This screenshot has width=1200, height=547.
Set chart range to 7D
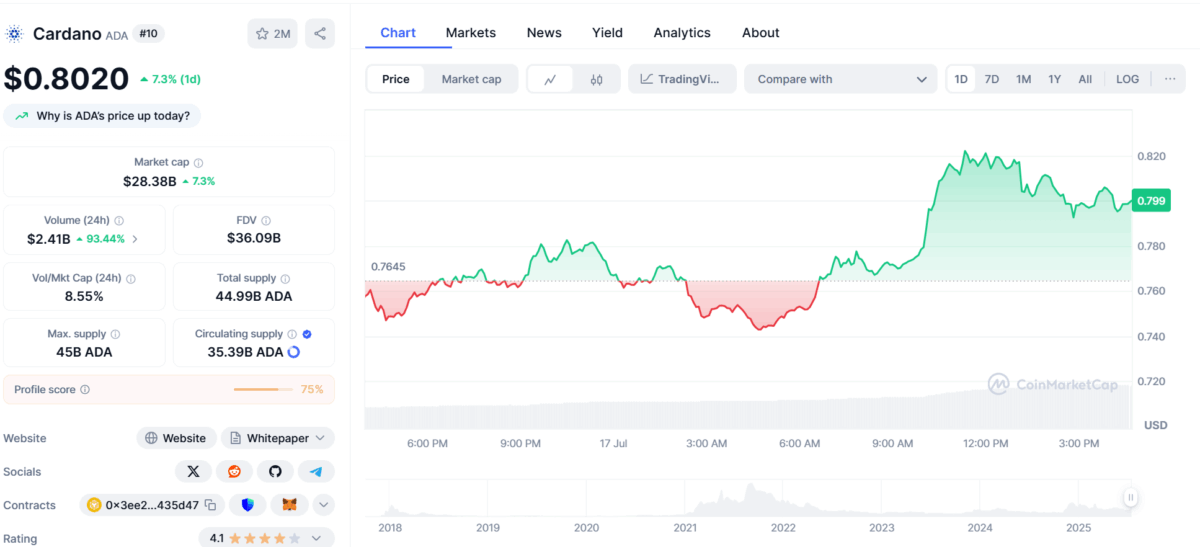coord(992,79)
